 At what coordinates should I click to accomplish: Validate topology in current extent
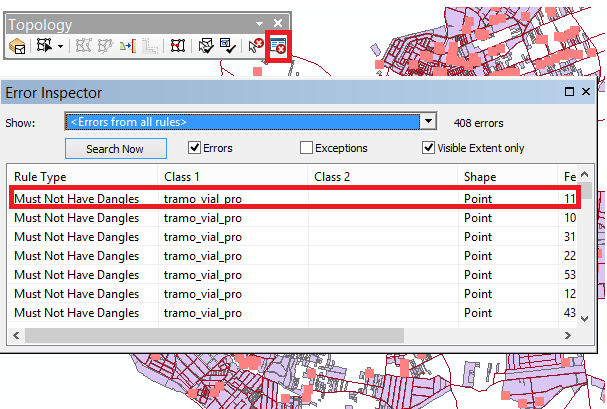click(228, 46)
